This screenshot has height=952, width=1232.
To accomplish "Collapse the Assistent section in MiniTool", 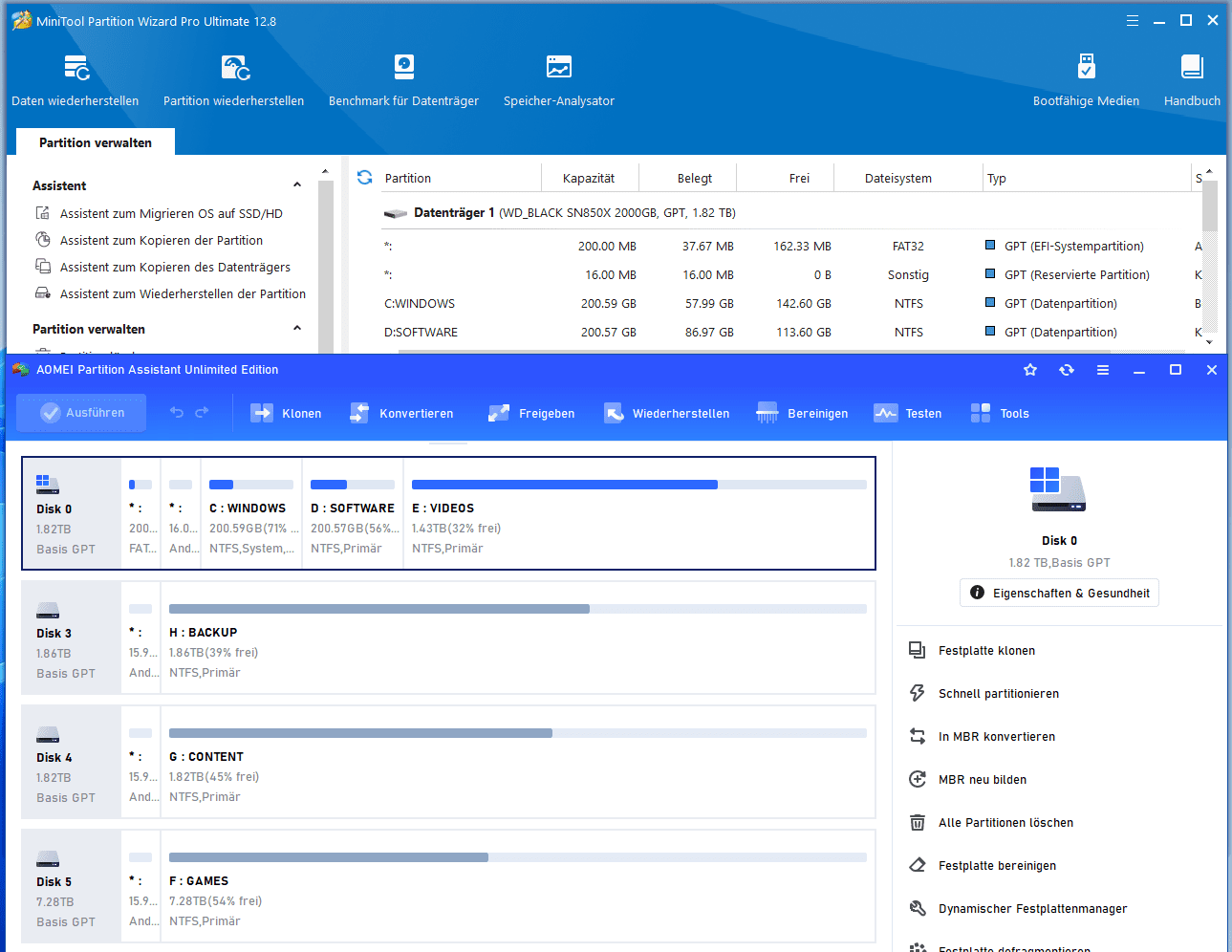I will click(297, 185).
